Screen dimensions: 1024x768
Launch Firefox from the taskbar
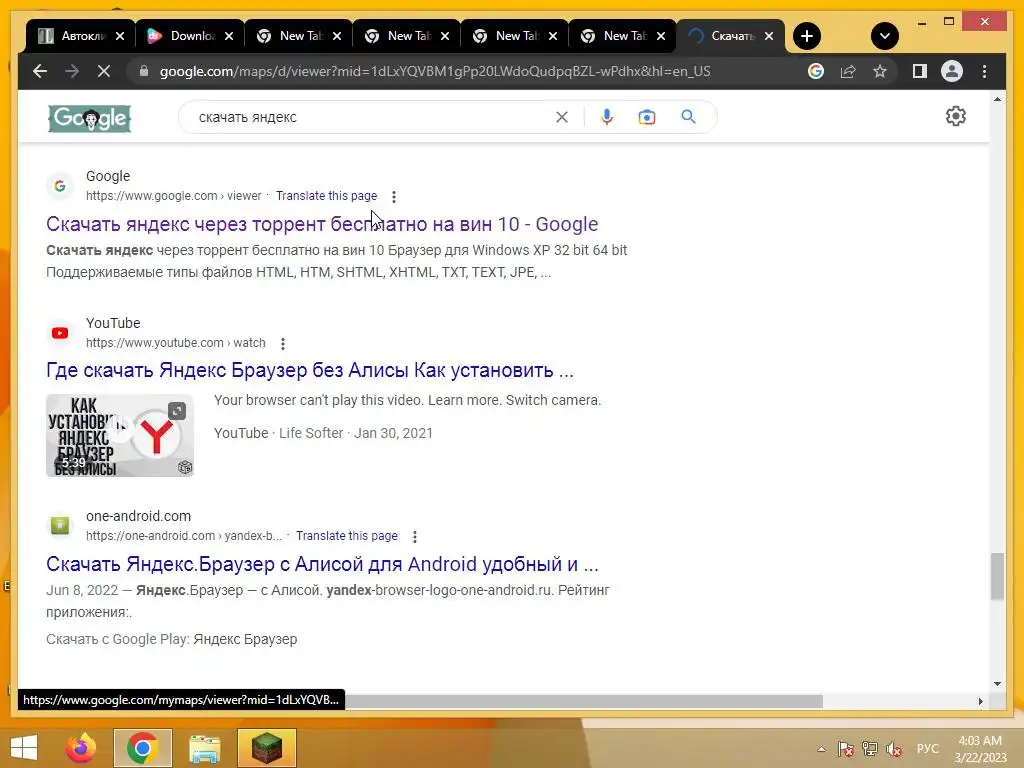(x=81, y=748)
